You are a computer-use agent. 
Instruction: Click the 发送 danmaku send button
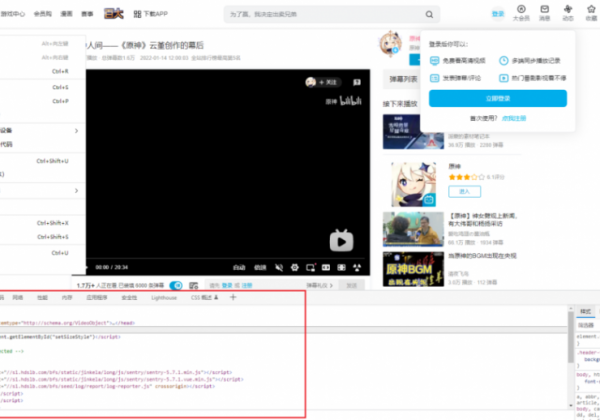click(351, 285)
